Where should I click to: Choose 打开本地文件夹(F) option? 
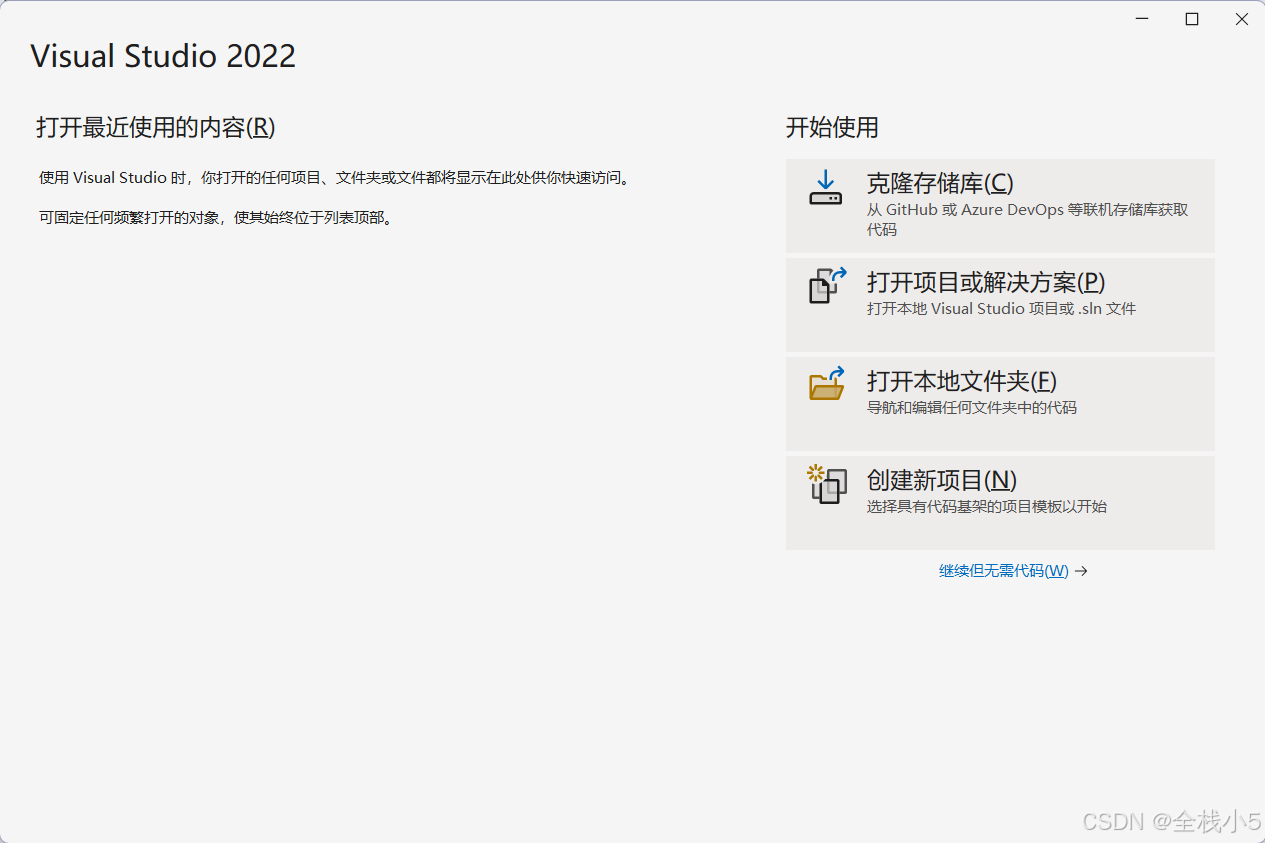pos(1000,404)
